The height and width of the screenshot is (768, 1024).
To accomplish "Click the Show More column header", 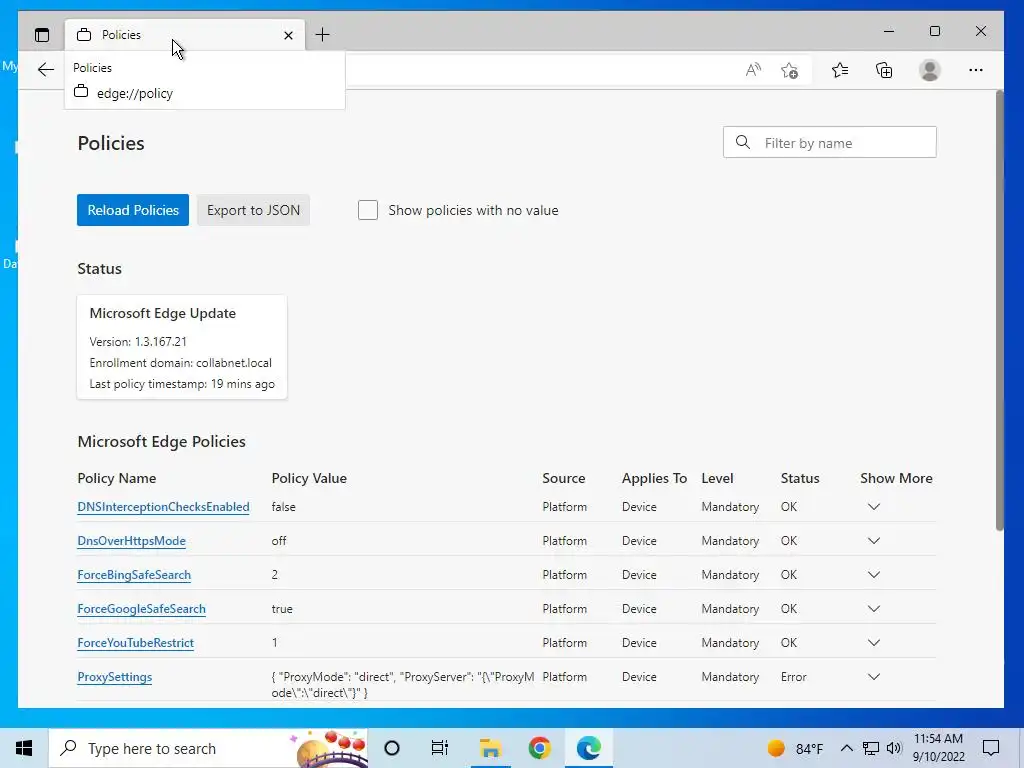I will point(896,478).
